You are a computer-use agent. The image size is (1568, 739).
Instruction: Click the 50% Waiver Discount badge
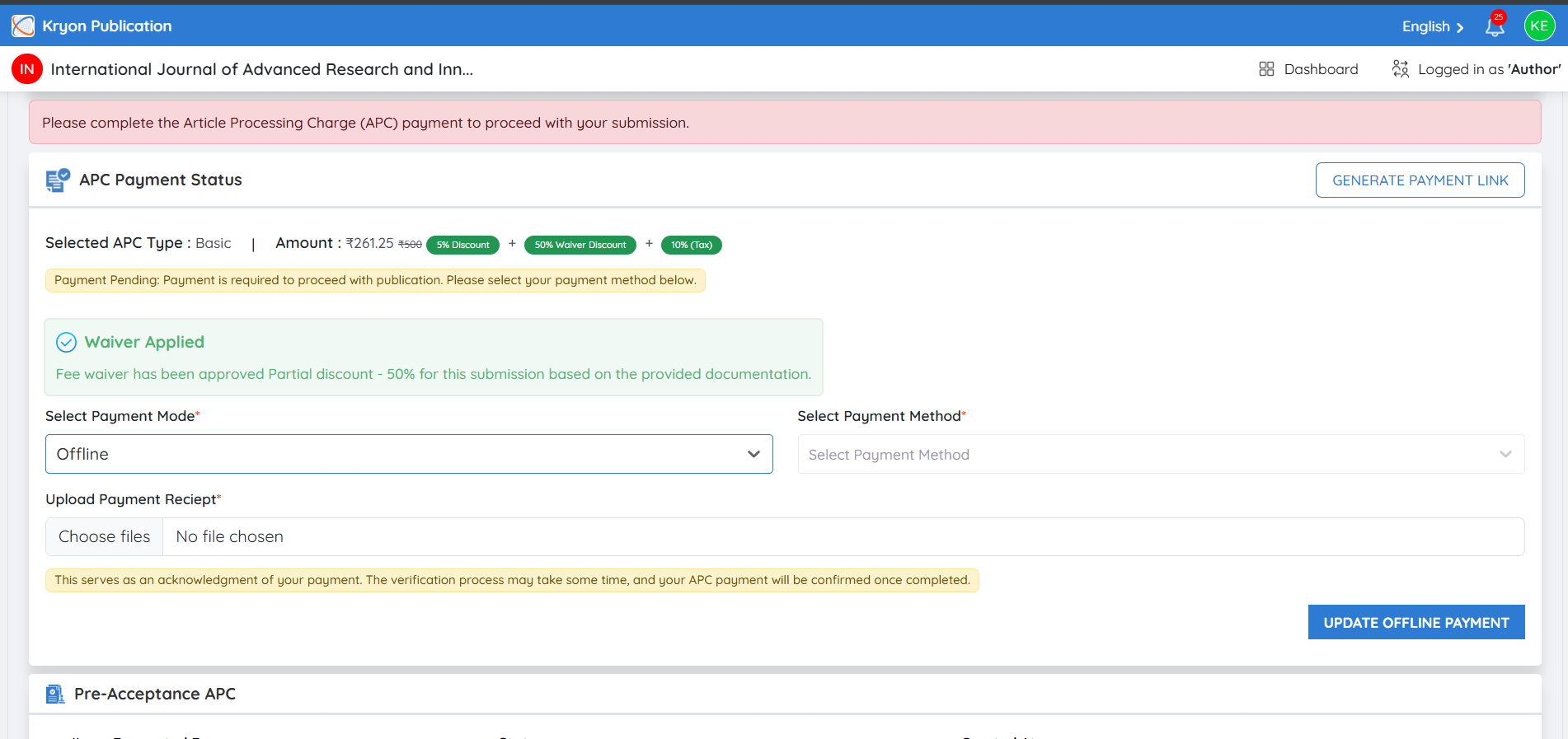point(580,245)
